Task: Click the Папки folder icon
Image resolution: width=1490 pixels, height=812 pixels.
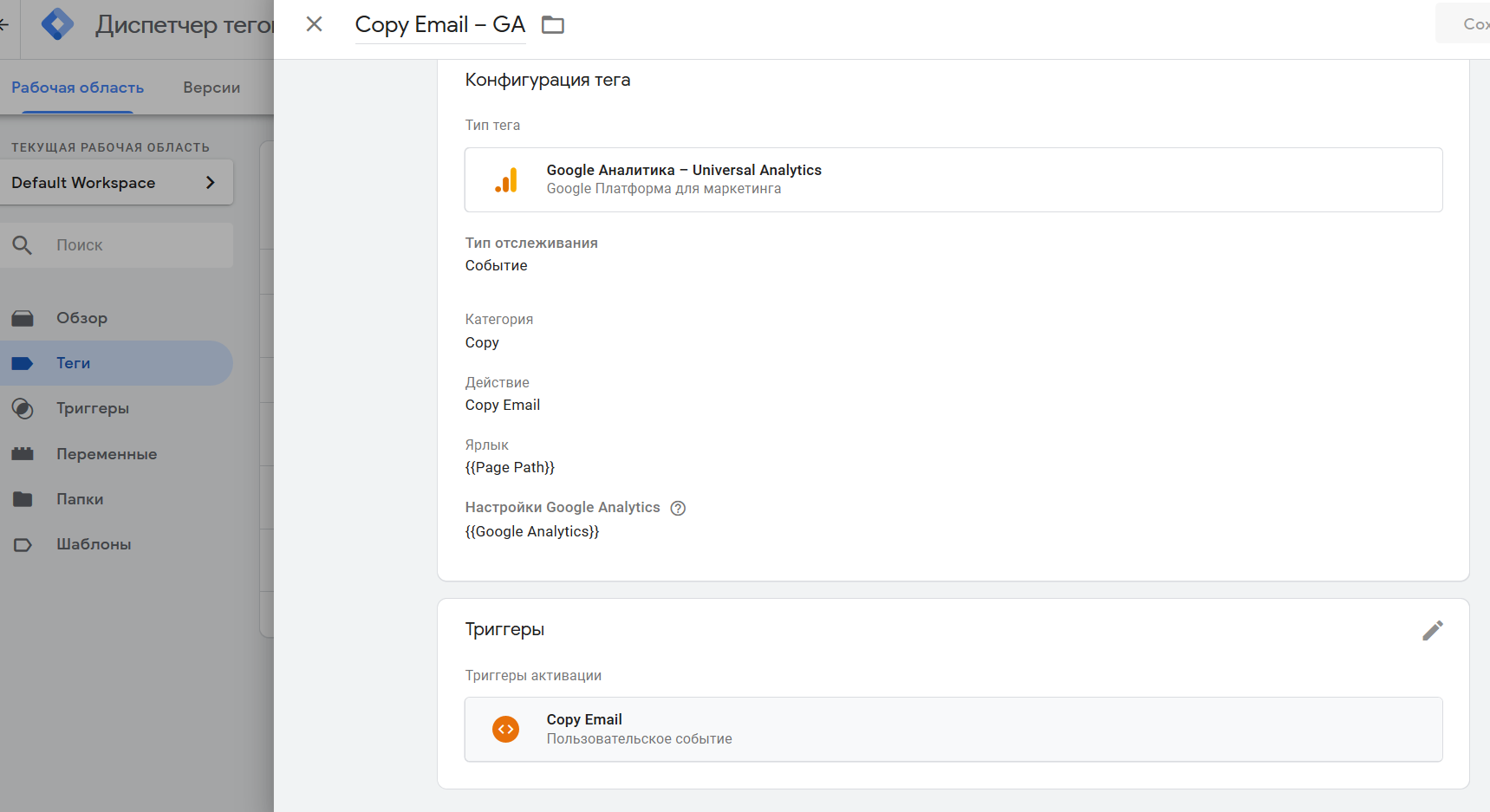Action: click(23, 499)
